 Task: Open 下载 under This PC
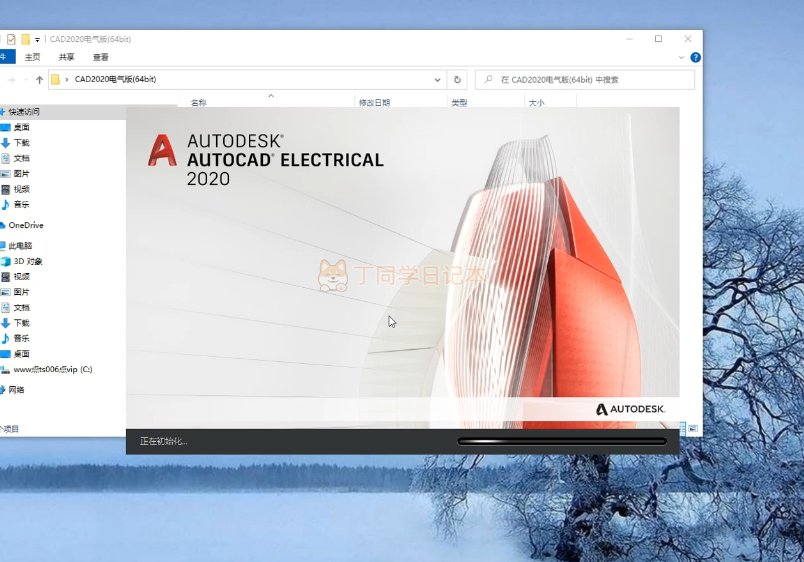tap(22, 323)
